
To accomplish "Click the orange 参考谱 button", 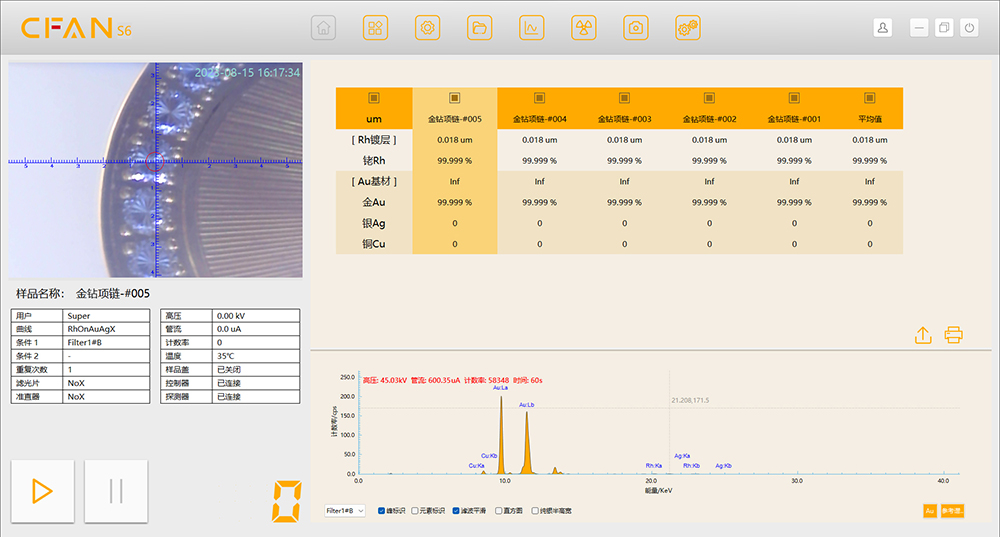I will pos(952,511).
